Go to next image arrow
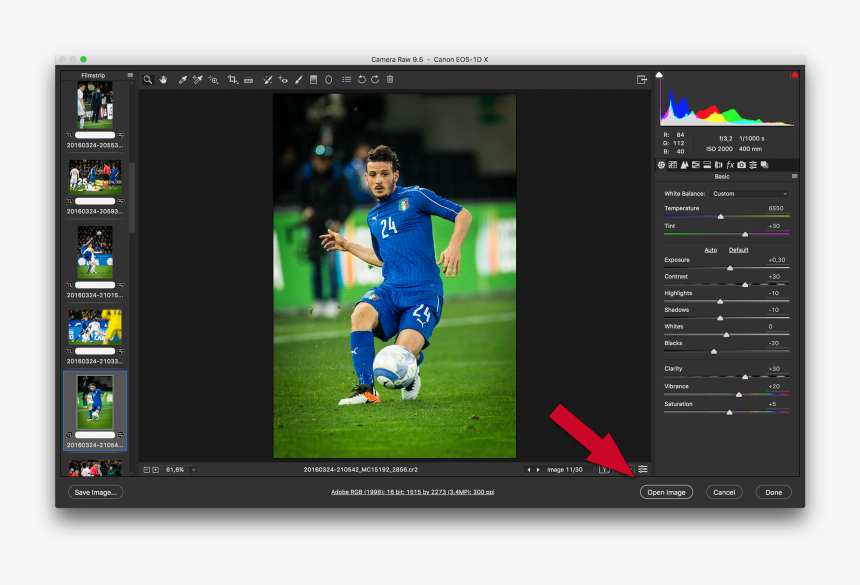The width and height of the screenshot is (860, 585). coord(538,470)
